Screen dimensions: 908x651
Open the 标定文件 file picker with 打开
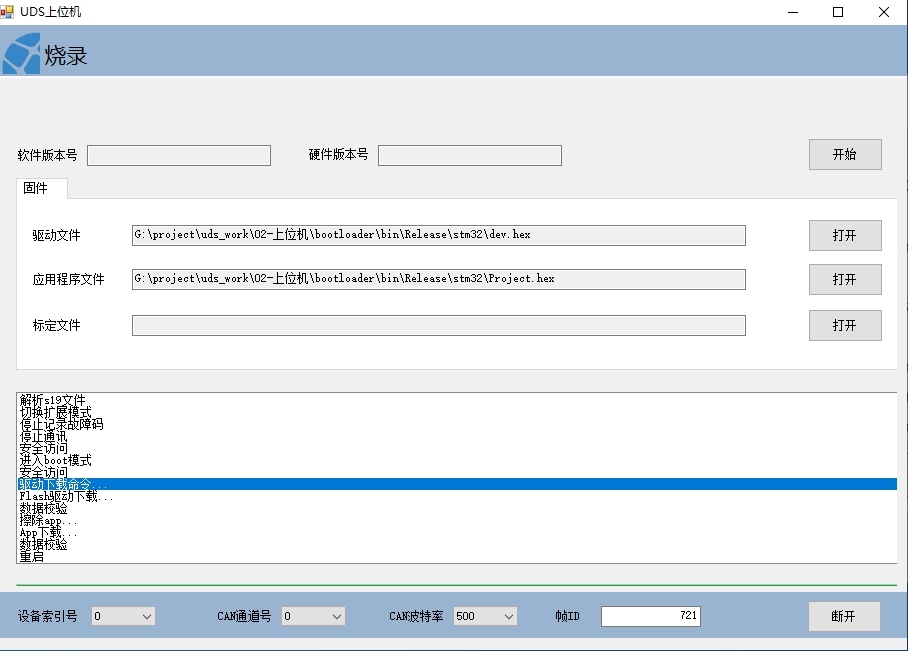pos(845,324)
